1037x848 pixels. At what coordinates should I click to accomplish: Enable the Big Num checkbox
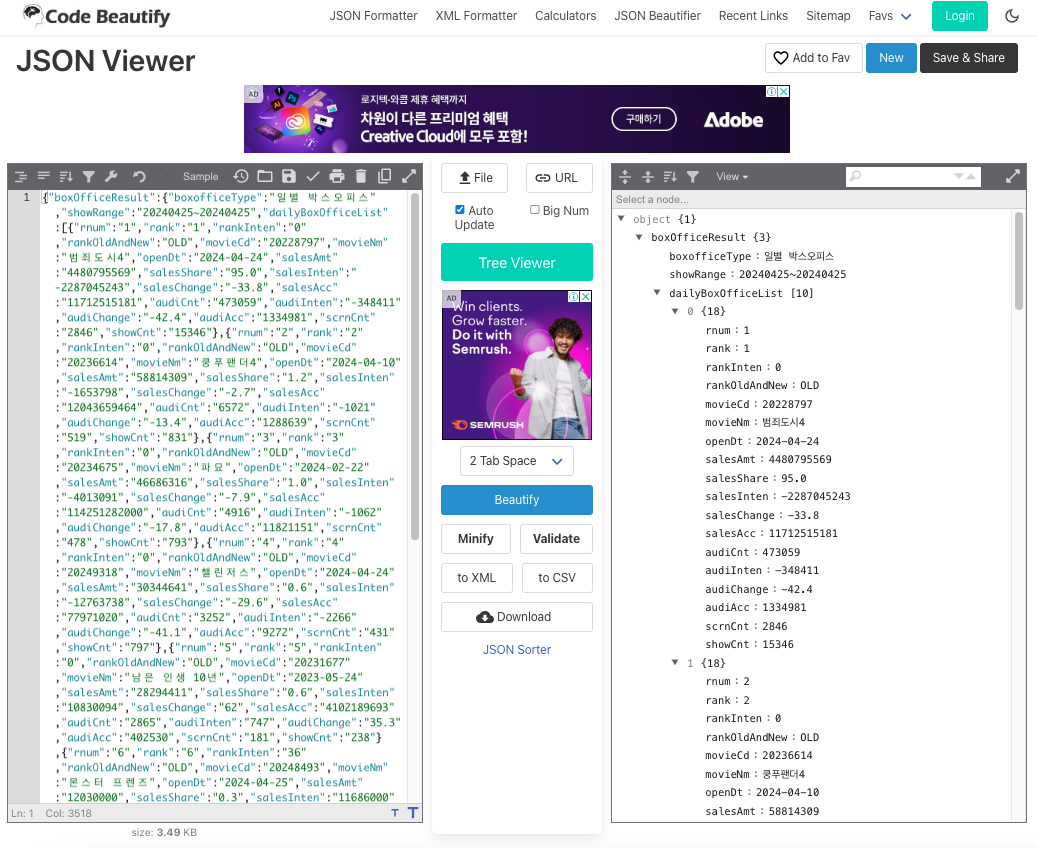(x=534, y=210)
